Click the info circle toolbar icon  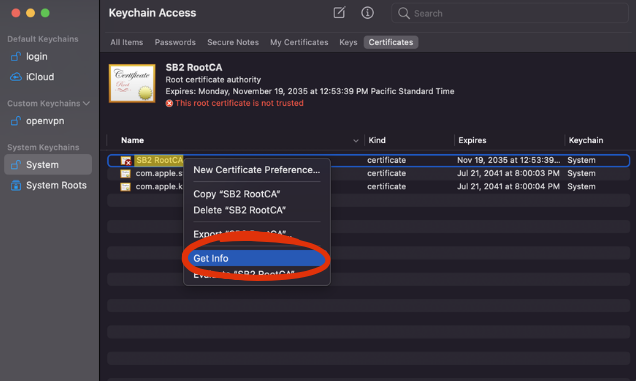click(x=367, y=13)
